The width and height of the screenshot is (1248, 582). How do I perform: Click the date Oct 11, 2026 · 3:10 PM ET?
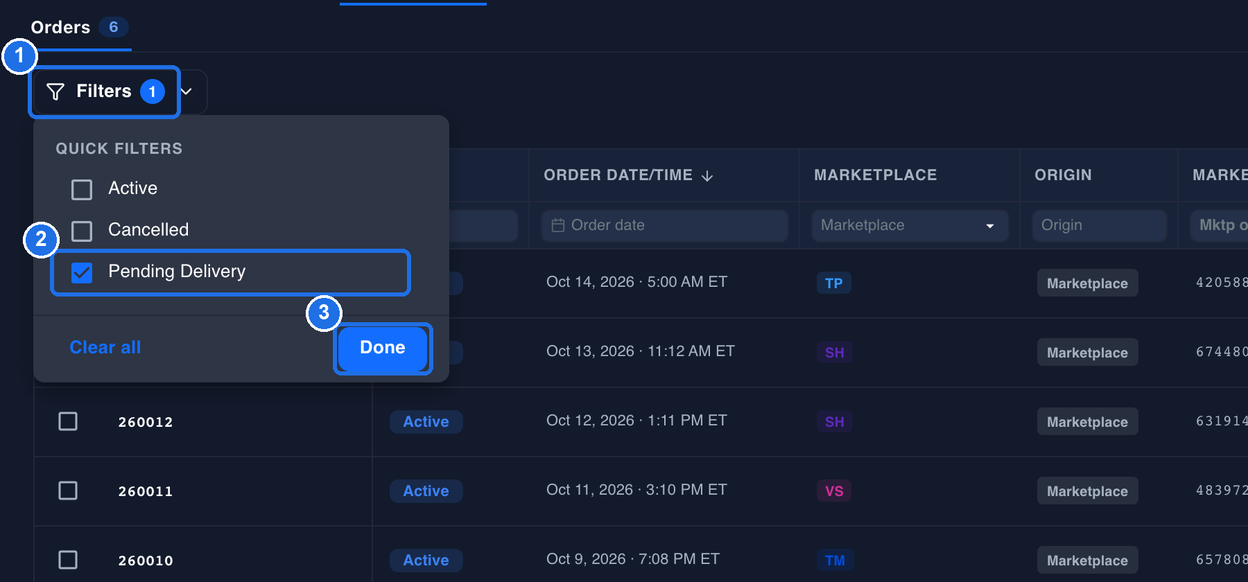pyautogui.click(x=637, y=489)
